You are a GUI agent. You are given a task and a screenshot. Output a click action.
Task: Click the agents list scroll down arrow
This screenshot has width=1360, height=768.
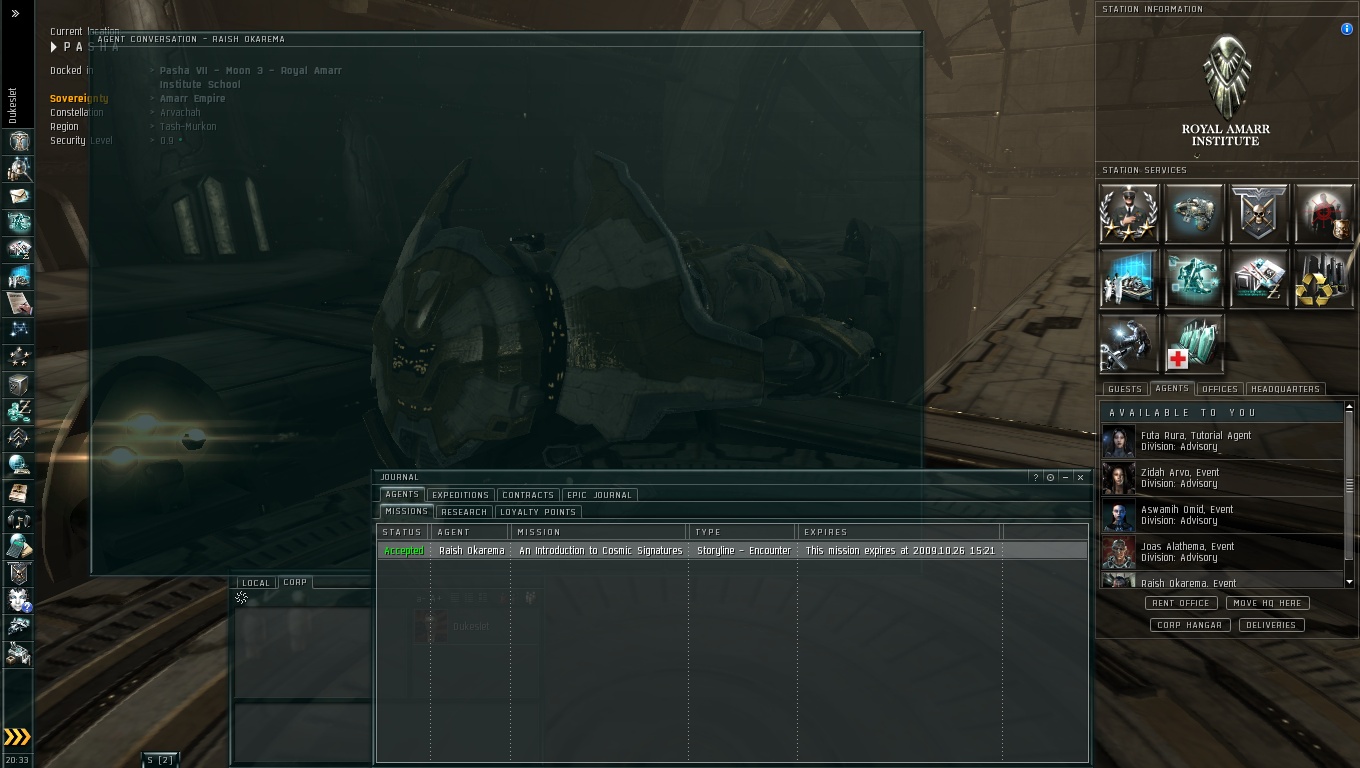tap(1349, 582)
